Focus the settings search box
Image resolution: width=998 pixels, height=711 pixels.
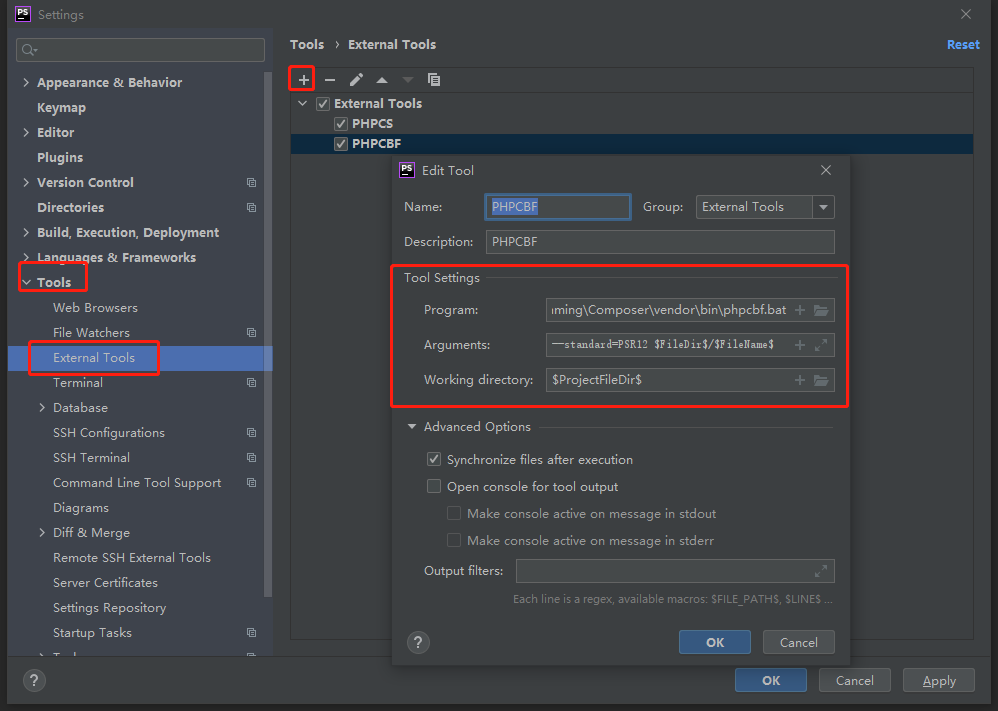[x=141, y=50]
